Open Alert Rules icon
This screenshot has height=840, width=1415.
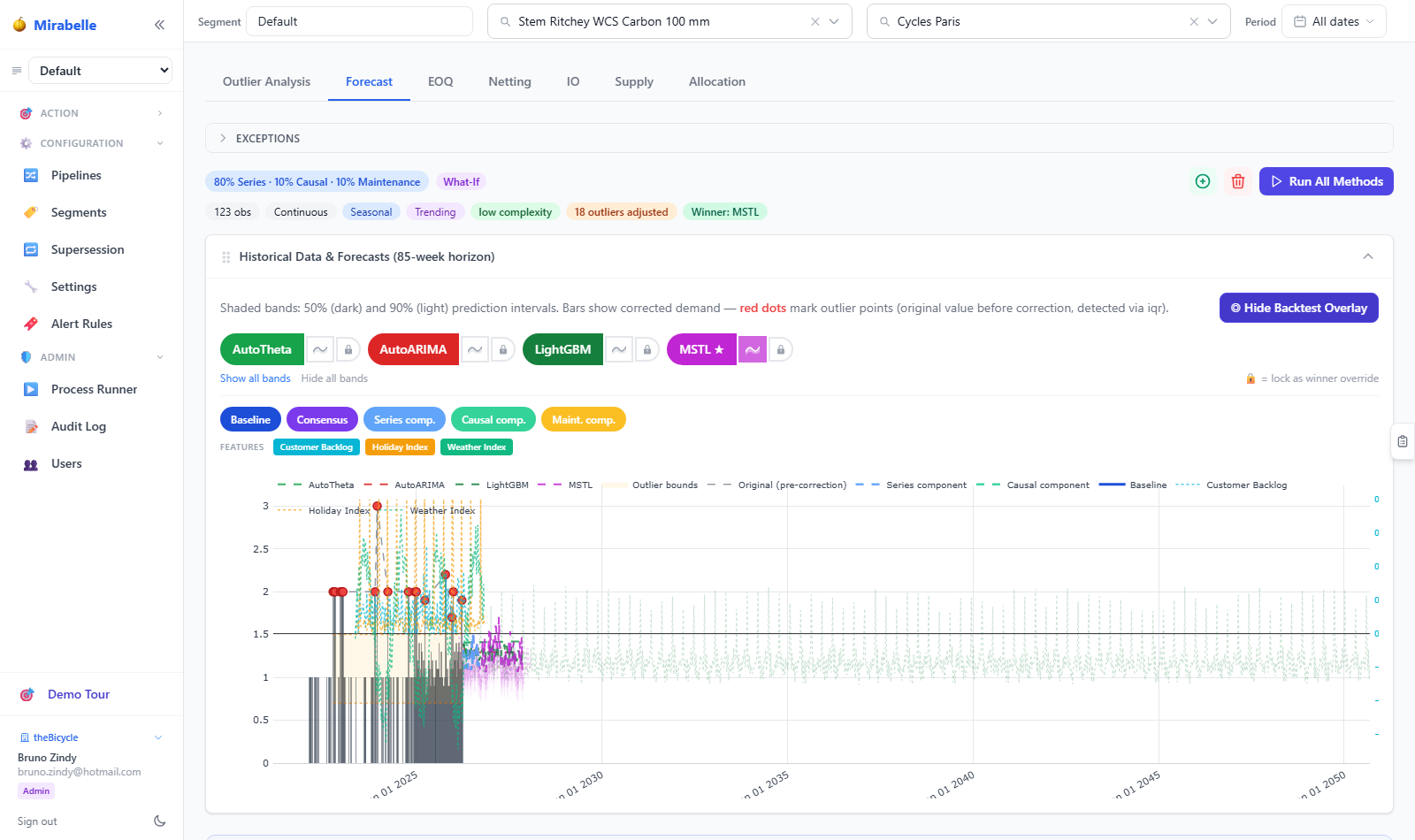point(31,324)
